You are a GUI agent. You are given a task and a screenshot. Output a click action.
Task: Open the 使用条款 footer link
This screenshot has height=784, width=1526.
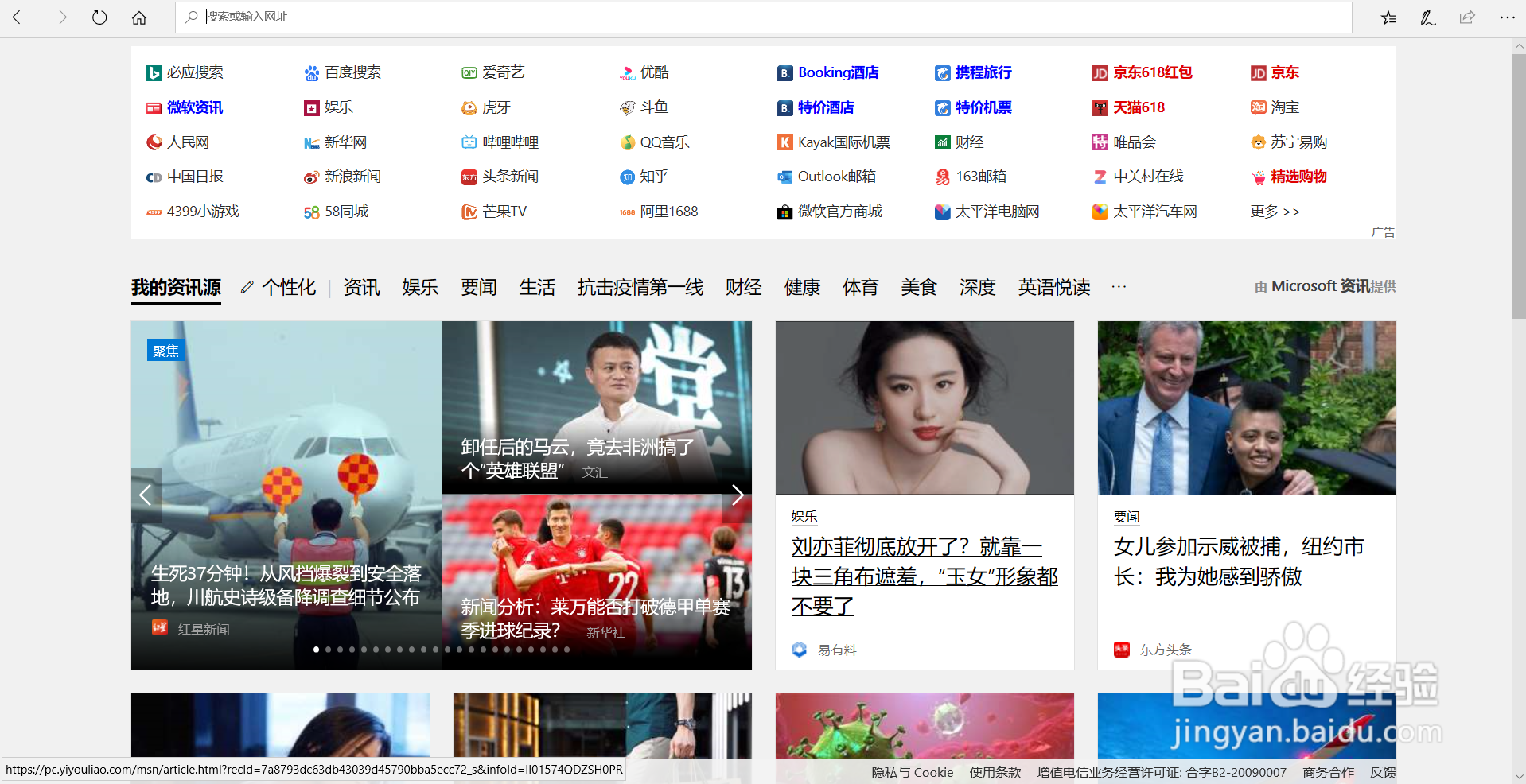click(995, 772)
